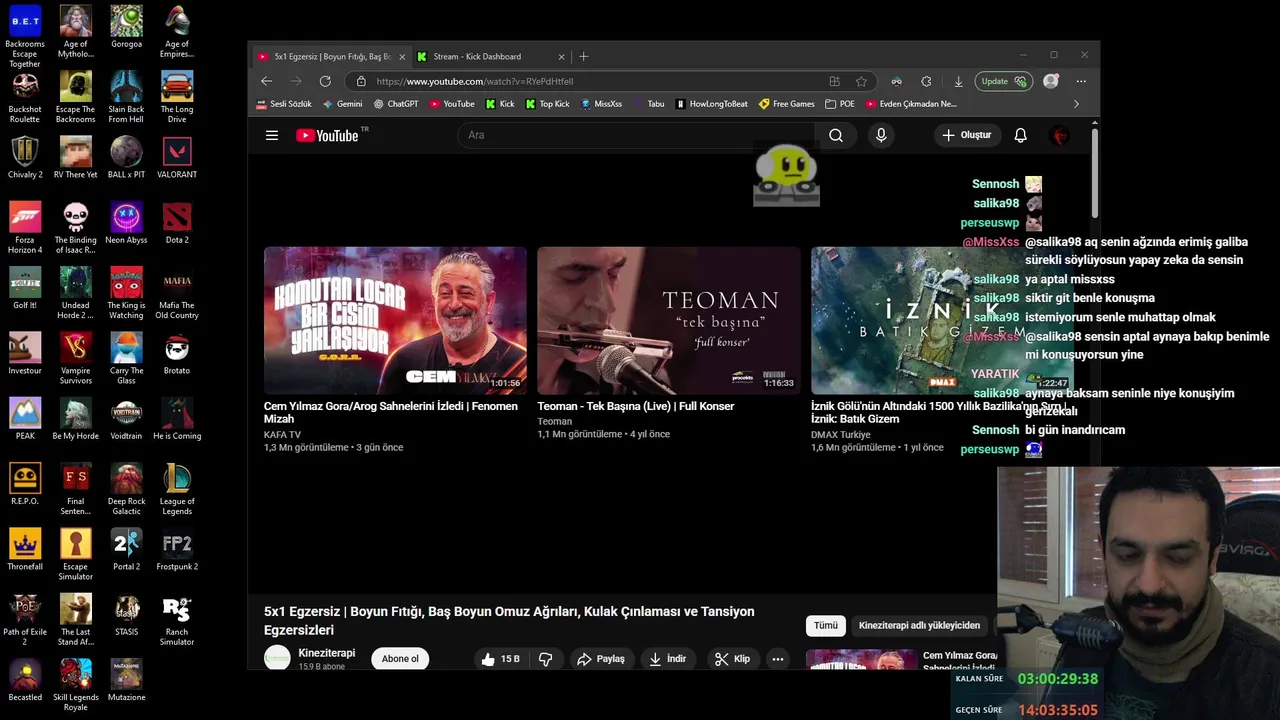1280x720 pixels.
Task: Switch to 5x1 Egzersiz YouTube tab
Action: [330, 57]
